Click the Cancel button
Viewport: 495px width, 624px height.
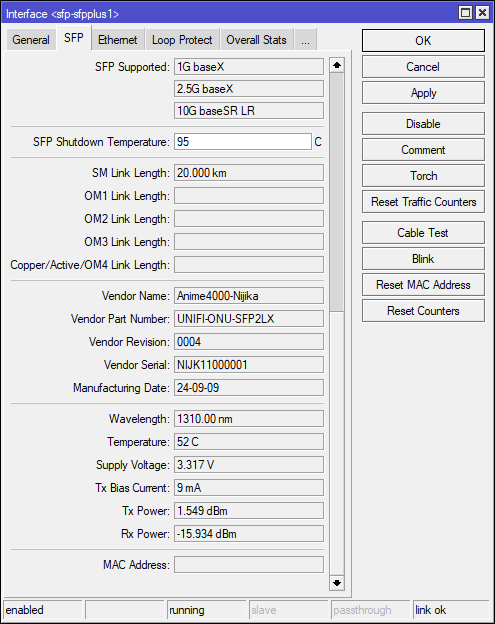pos(423,67)
